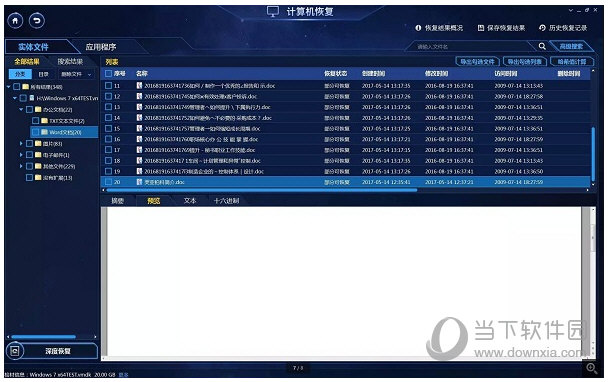
Task: Click the 哈希值计算 button
Action: pos(572,62)
